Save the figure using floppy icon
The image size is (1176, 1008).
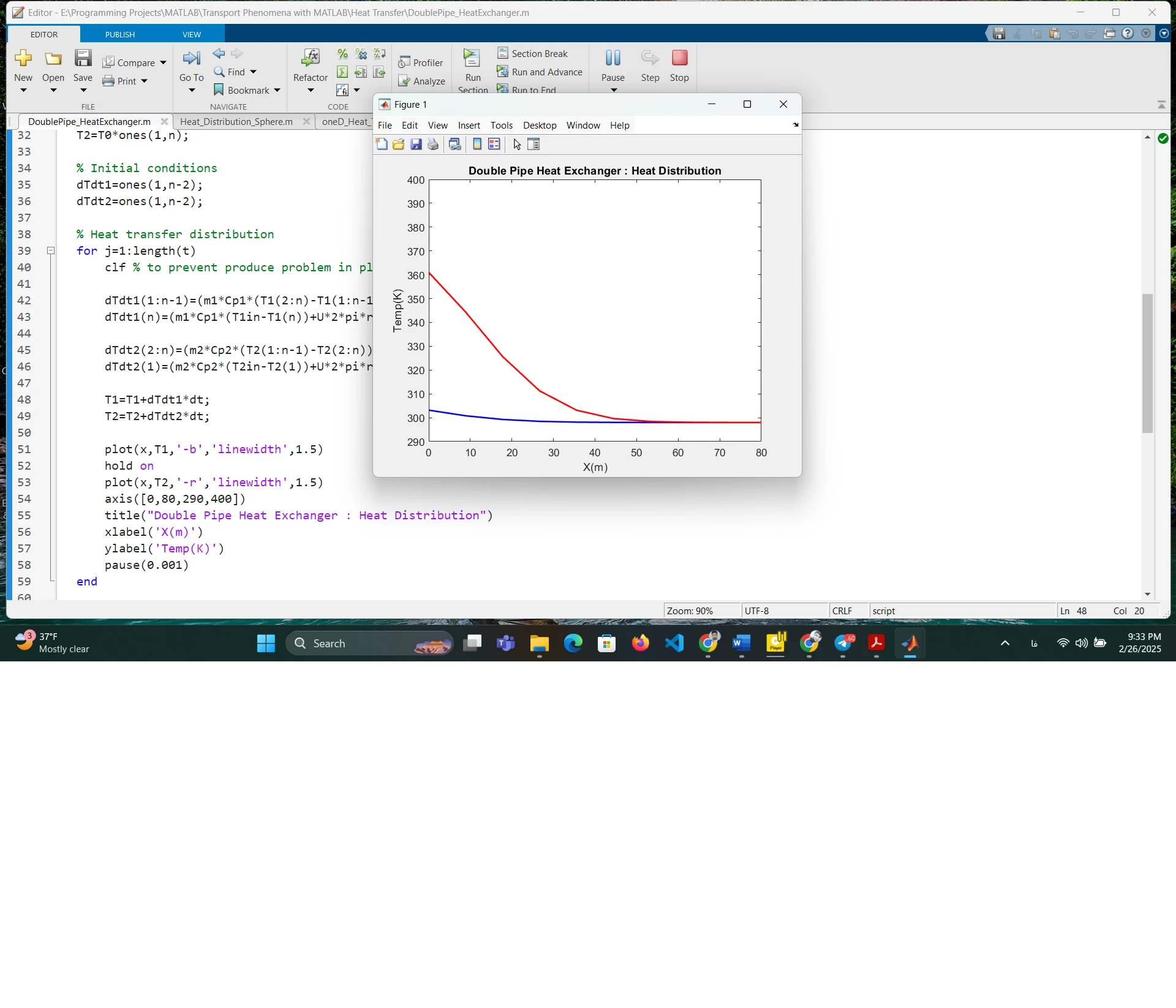coord(416,145)
